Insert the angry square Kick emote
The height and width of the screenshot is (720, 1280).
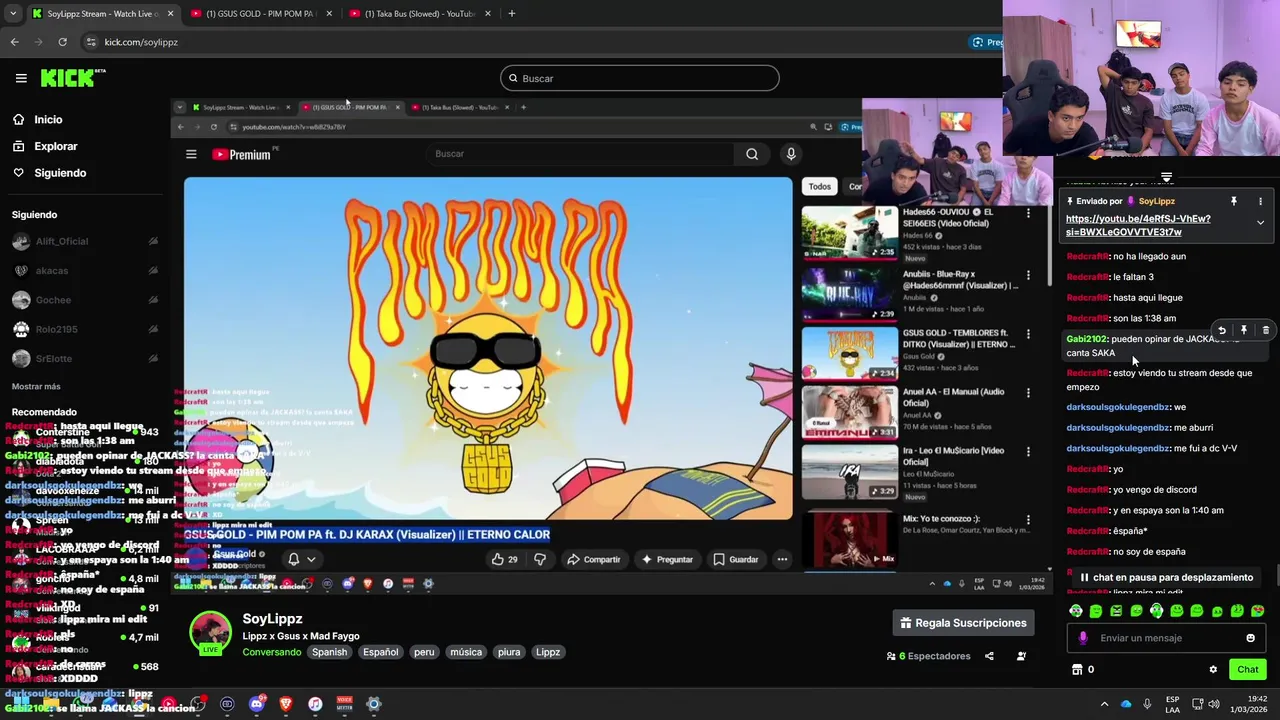(x=1116, y=611)
